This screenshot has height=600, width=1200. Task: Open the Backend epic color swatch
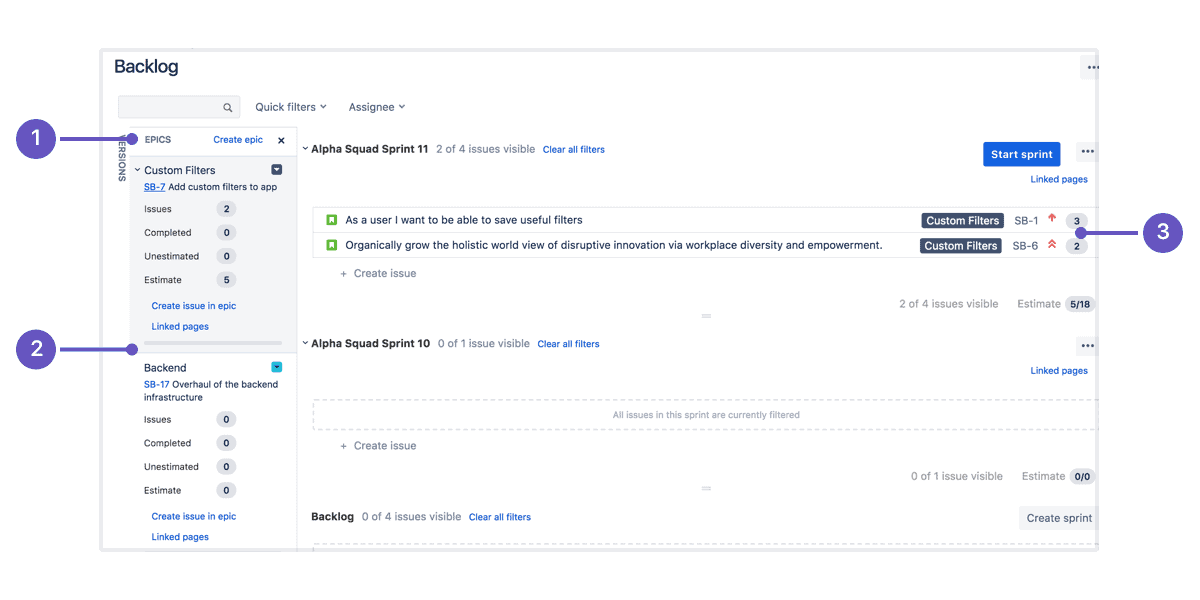click(x=276, y=367)
